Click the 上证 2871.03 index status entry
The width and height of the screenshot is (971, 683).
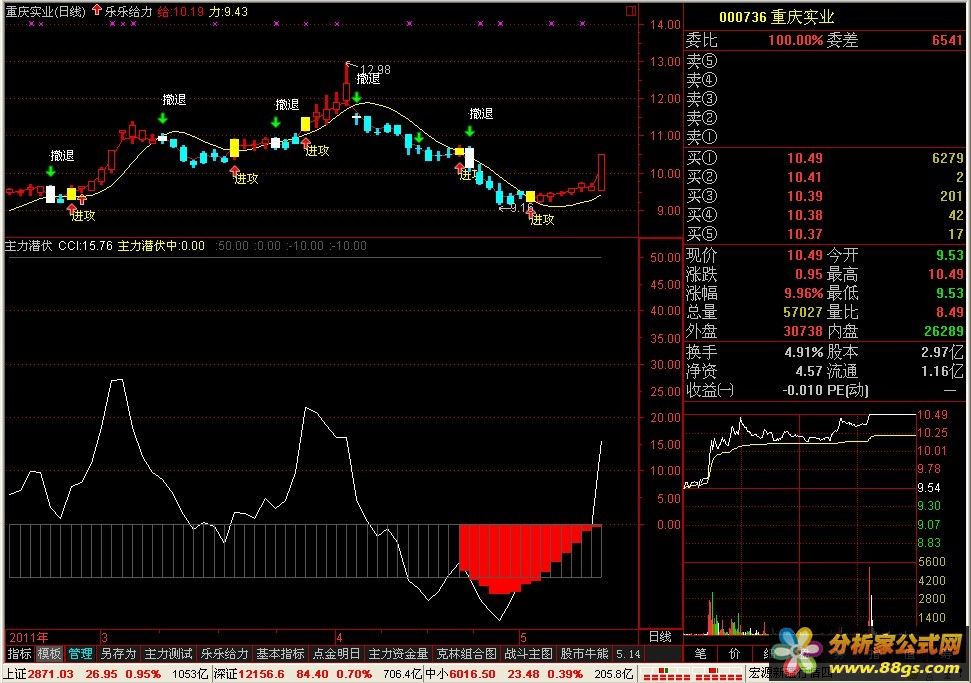[x=103, y=674]
